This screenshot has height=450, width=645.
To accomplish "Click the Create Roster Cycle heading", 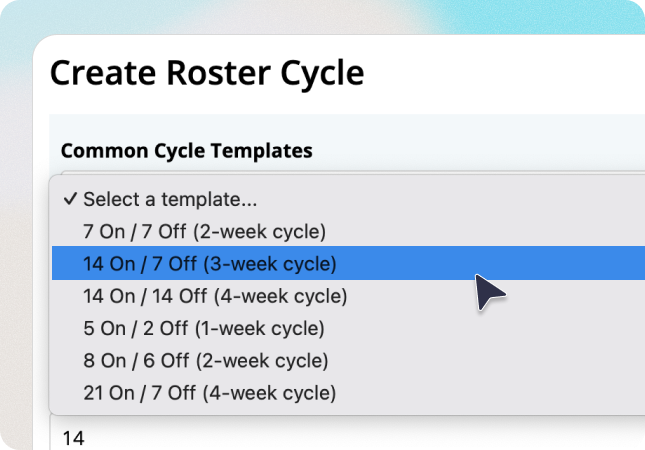I will pos(207,73).
